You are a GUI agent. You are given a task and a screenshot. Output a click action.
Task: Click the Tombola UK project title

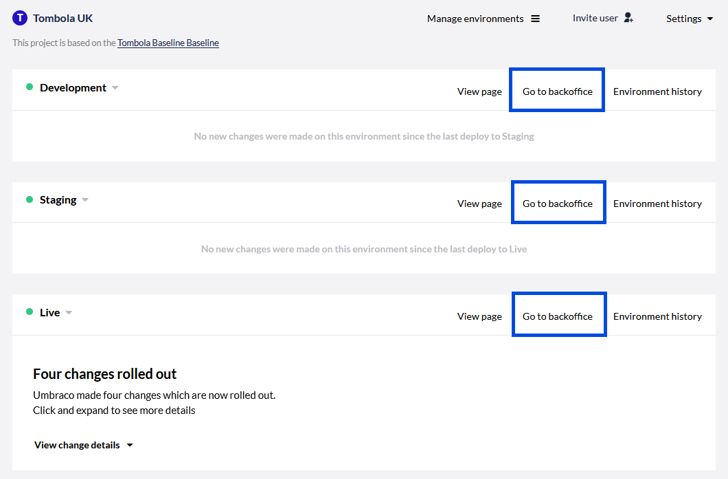[63, 18]
